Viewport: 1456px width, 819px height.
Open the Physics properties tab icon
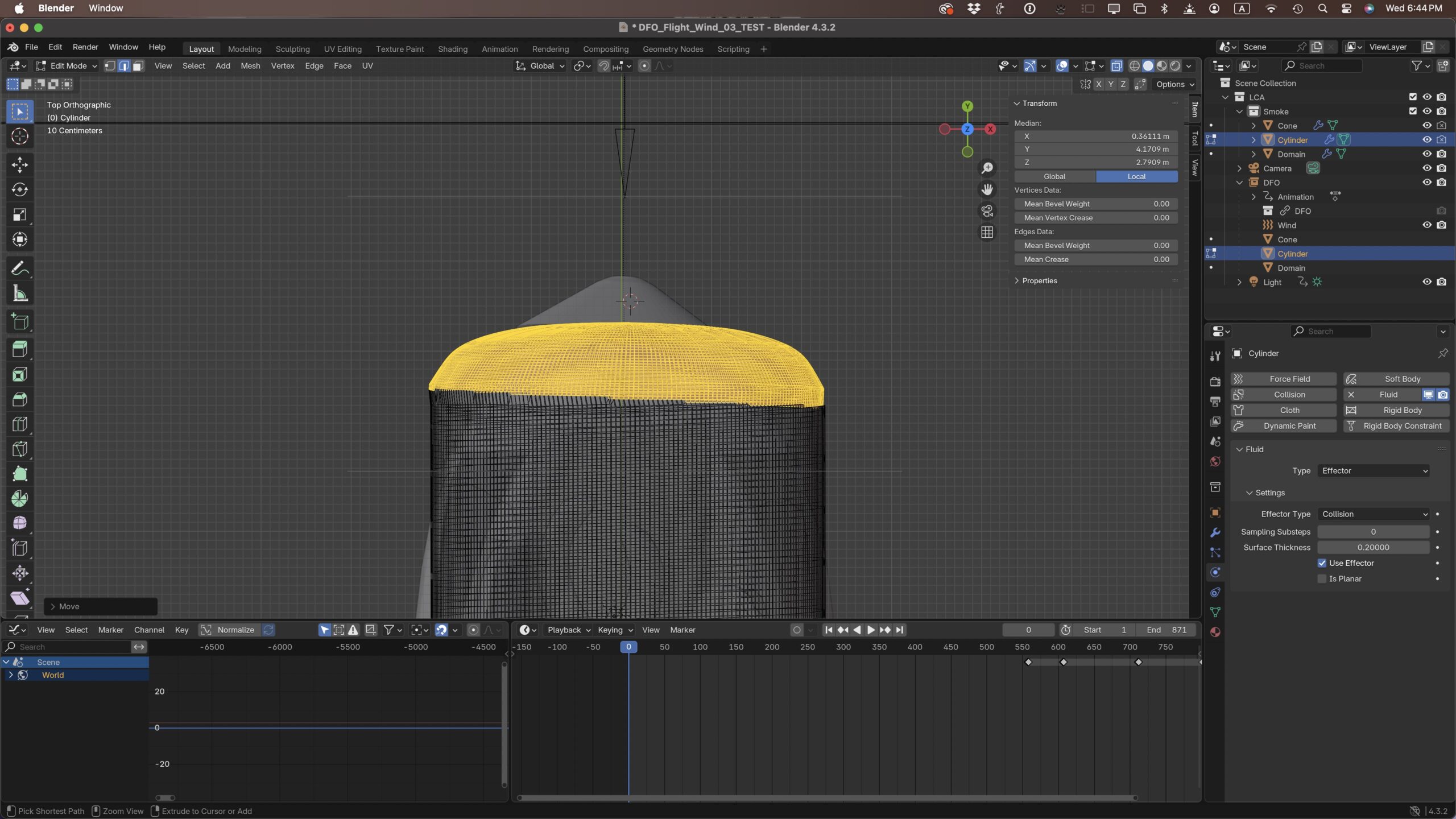point(1214,572)
